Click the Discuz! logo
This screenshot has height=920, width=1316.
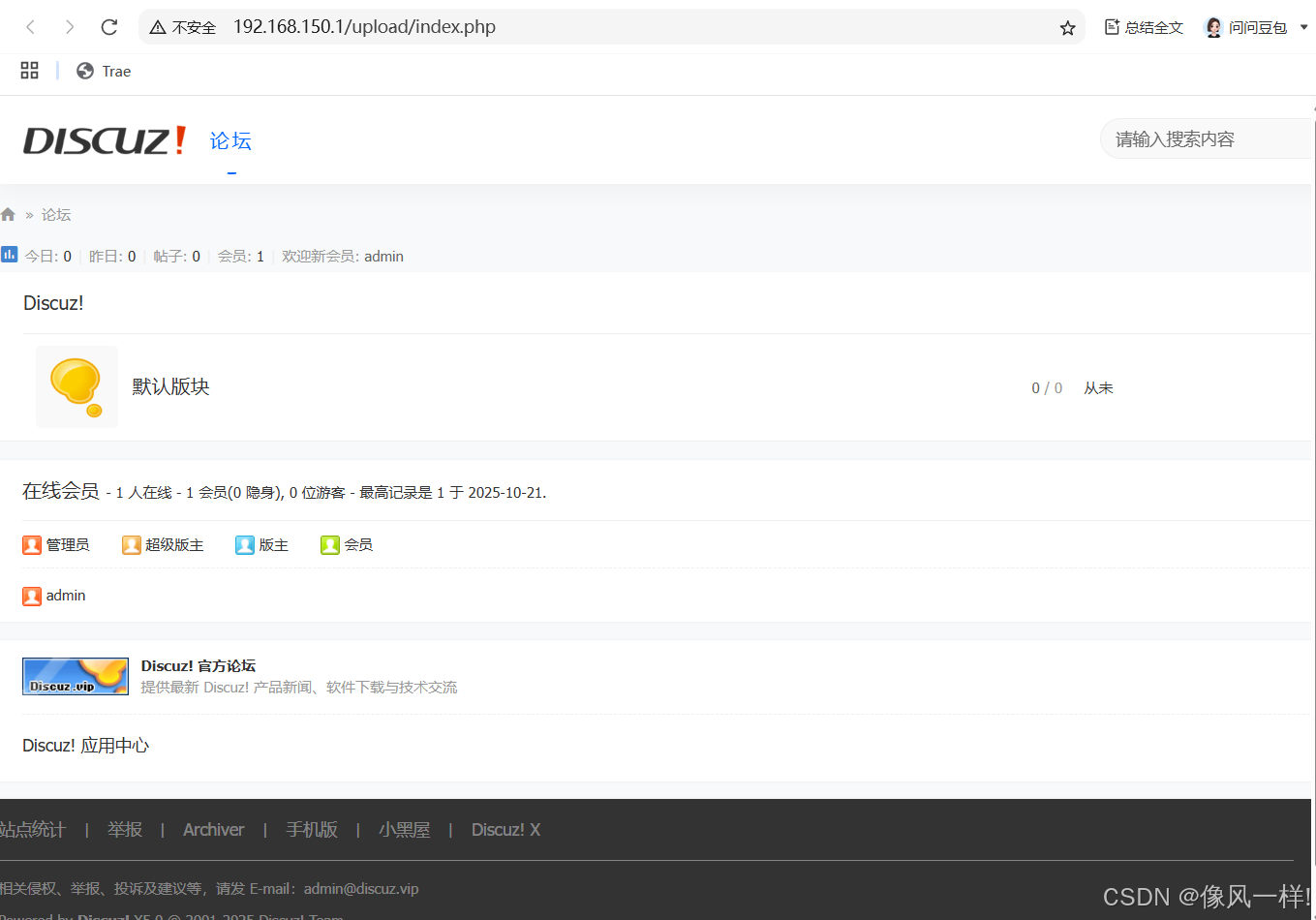tap(105, 140)
